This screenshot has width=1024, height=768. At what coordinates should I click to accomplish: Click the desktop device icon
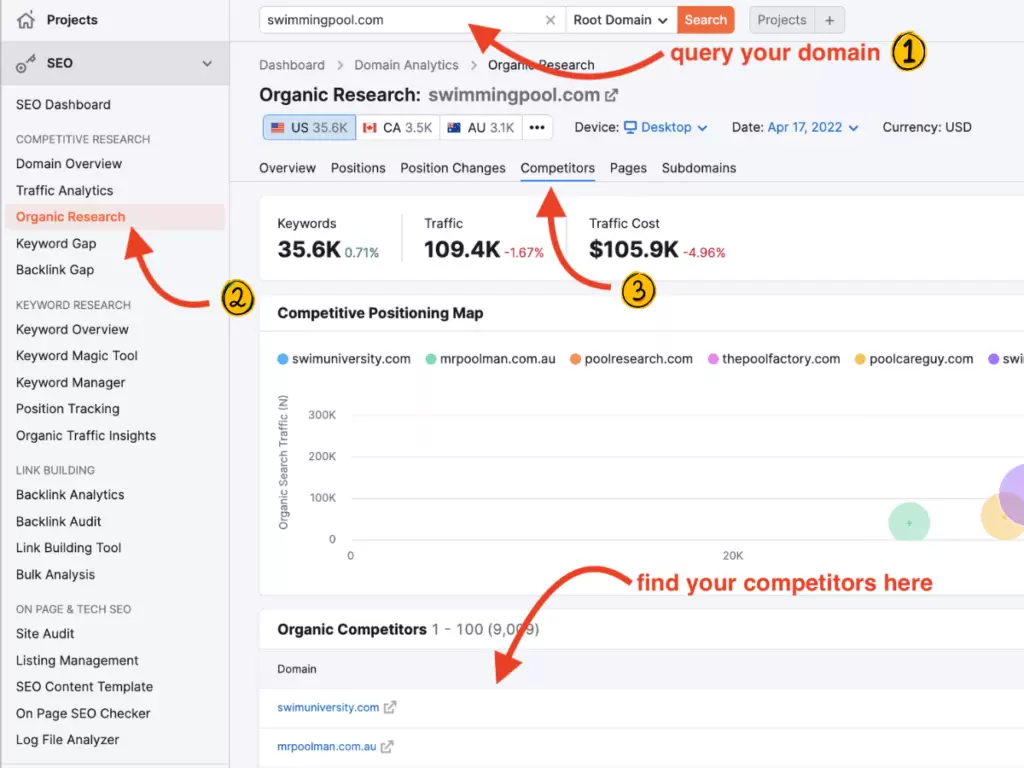pos(631,127)
